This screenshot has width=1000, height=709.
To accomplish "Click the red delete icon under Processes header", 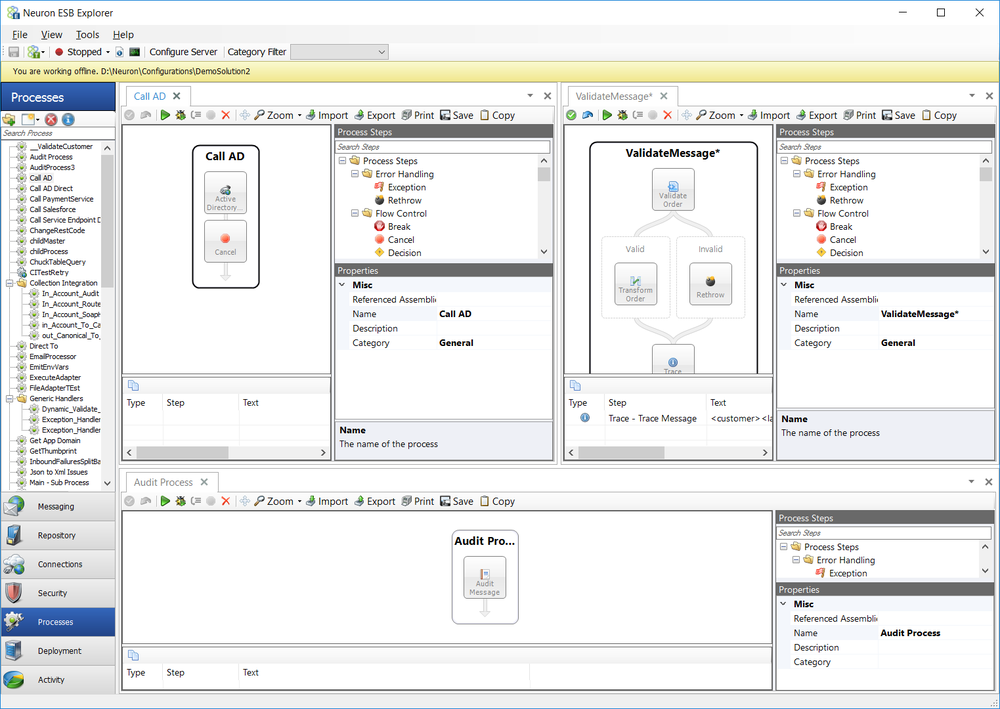I will click(51, 119).
